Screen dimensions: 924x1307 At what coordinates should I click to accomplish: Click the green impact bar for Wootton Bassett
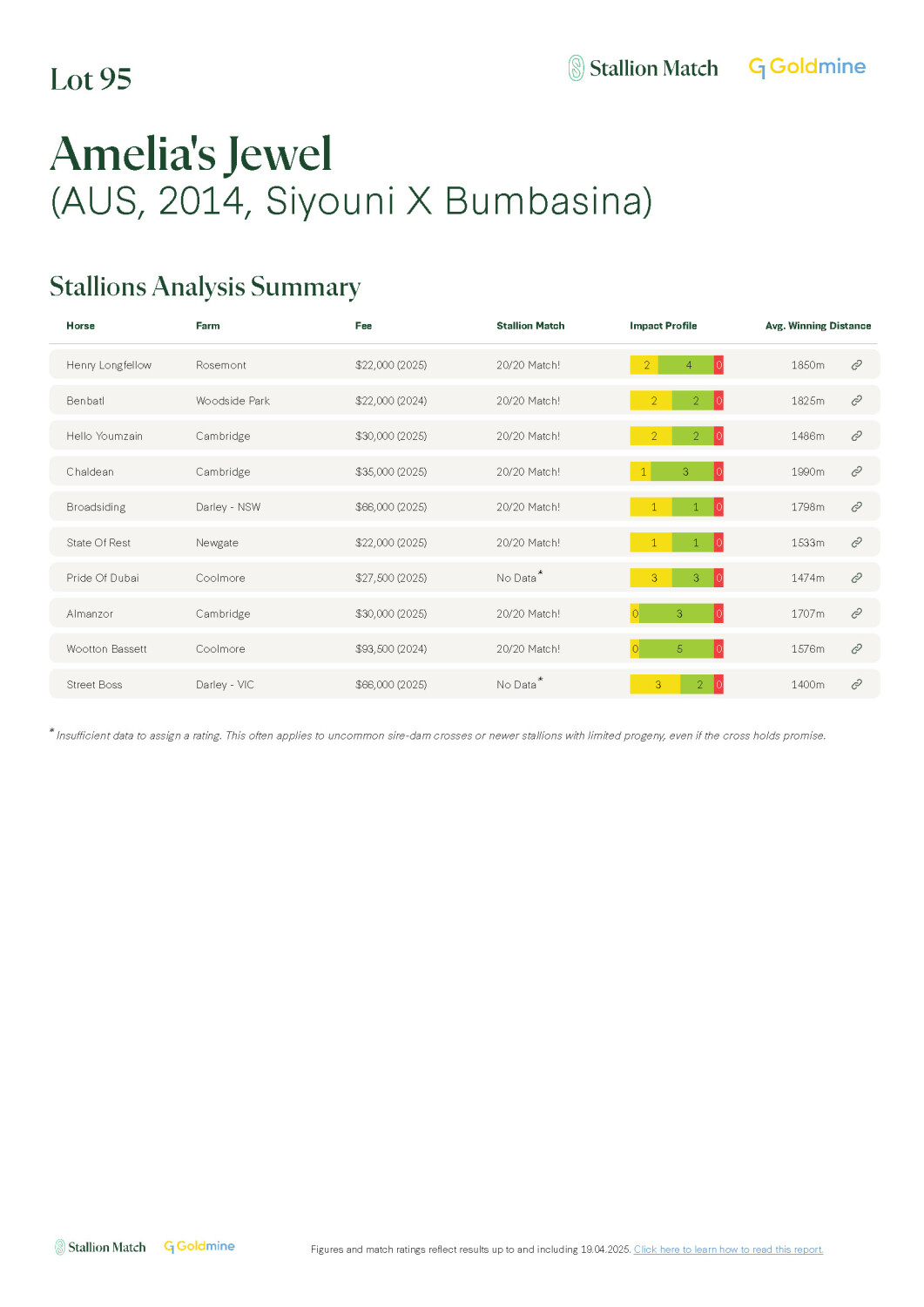coord(677,649)
